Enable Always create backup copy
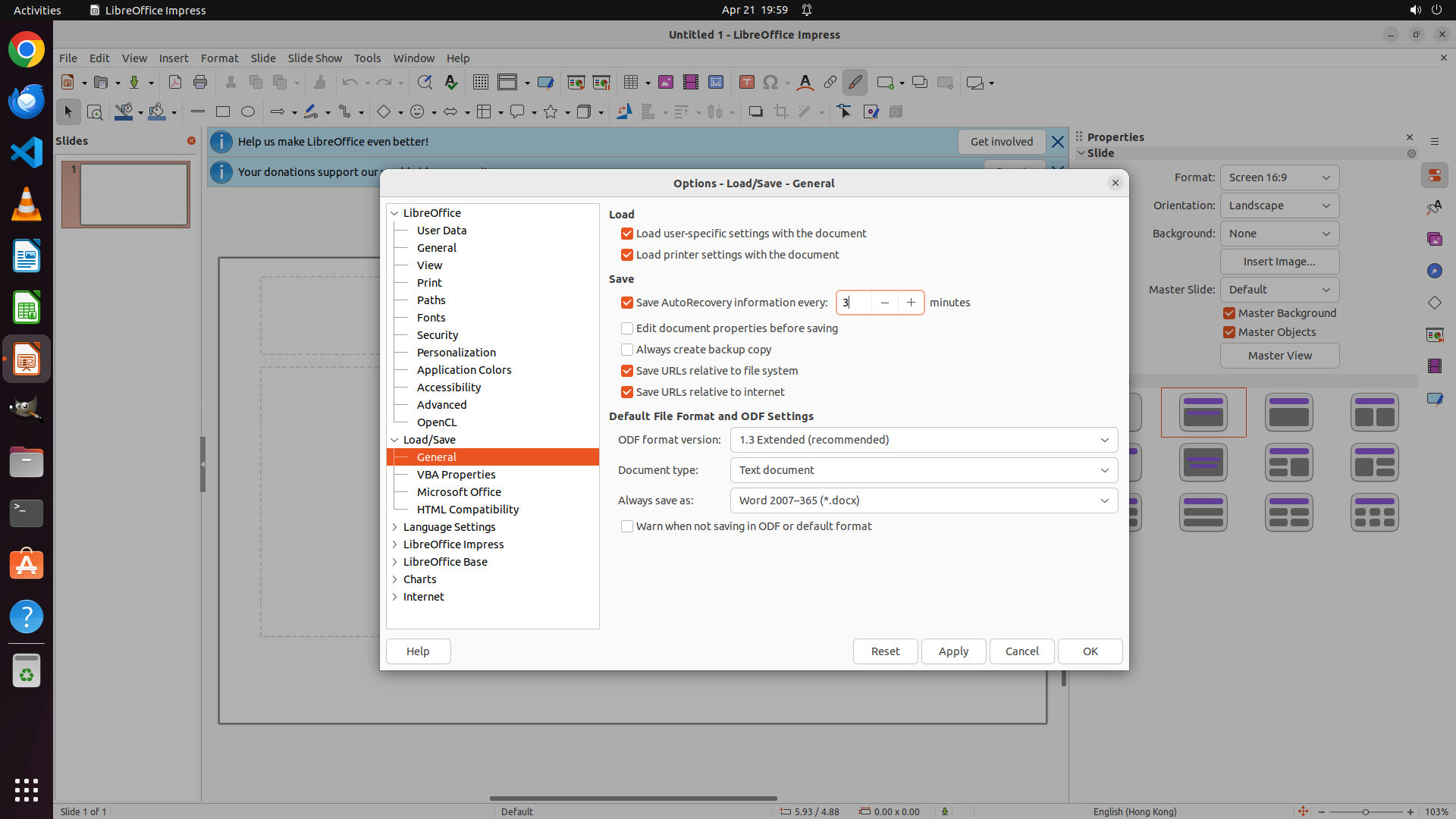The image size is (1456, 819). pos(627,350)
